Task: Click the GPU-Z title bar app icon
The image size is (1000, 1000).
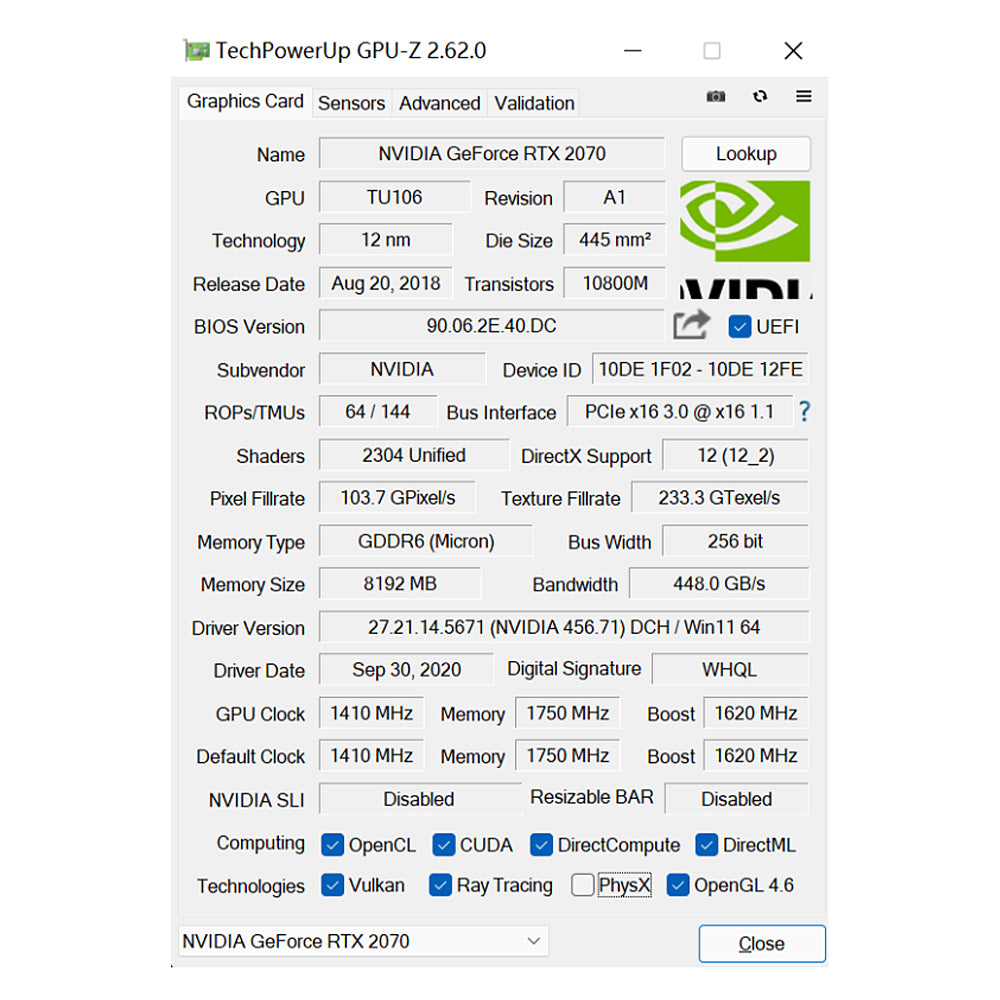Action: (196, 50)
